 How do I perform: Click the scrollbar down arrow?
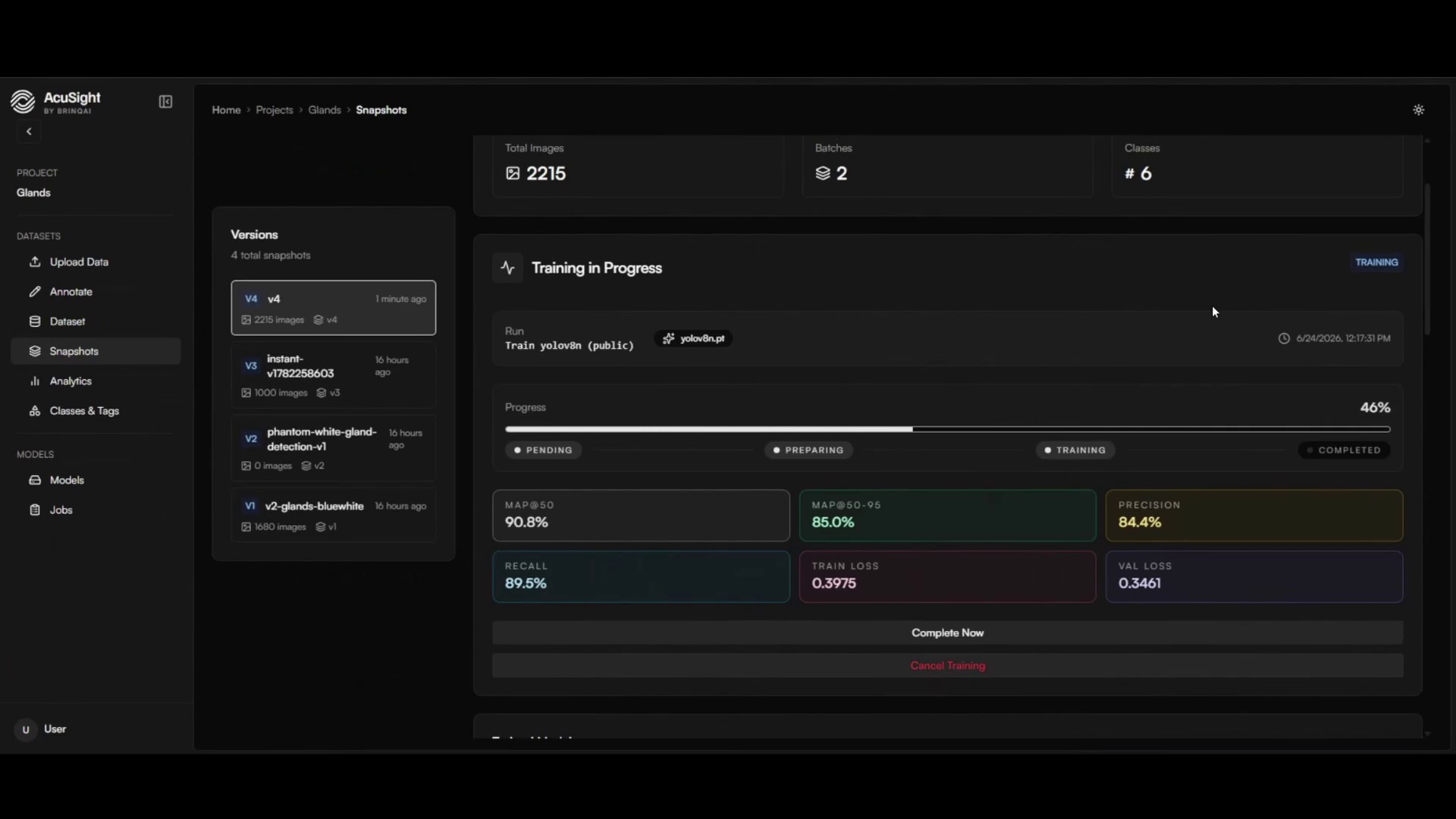coord(1428,734)
